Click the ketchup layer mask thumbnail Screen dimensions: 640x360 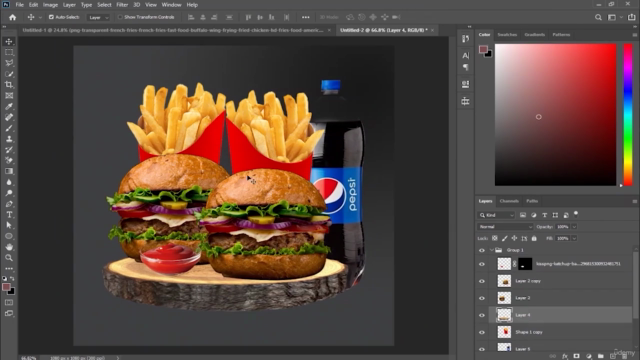525,264
